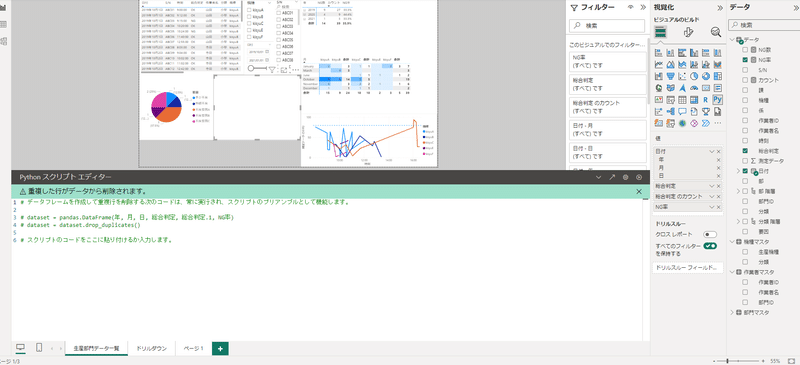Switch to ドリルダウン page tab
Viewport: 800px width, 365px height.
click(x=152, y=348)
